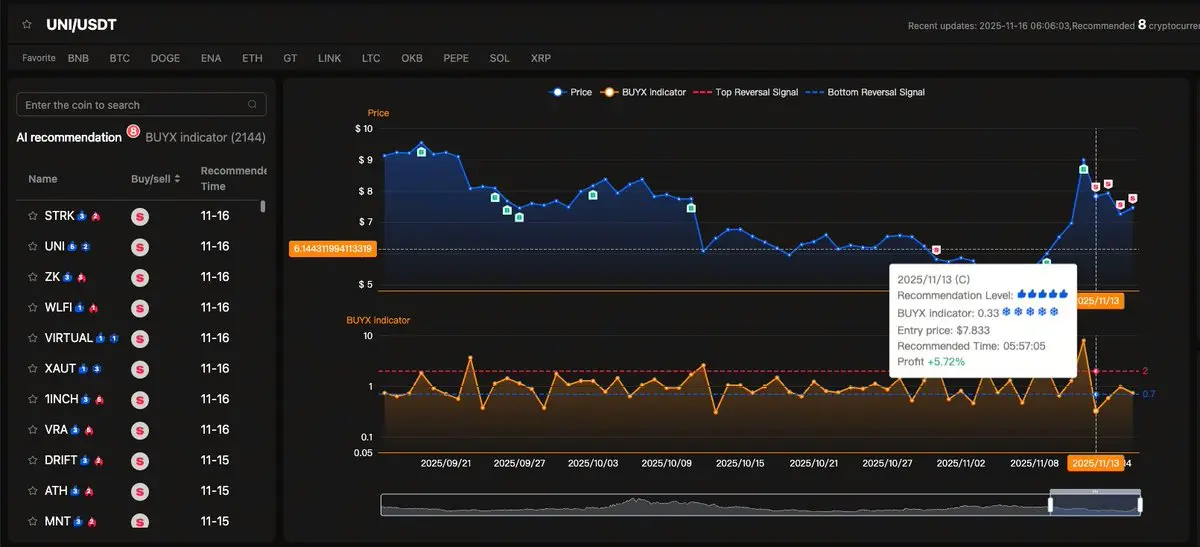
Task: Focus the coin search field
Action: [141, 104]
